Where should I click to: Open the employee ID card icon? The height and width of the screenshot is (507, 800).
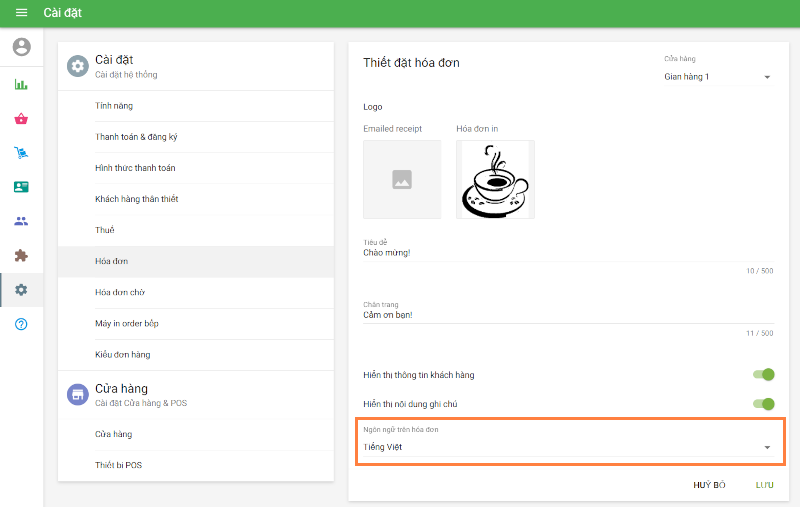[21, 187]
